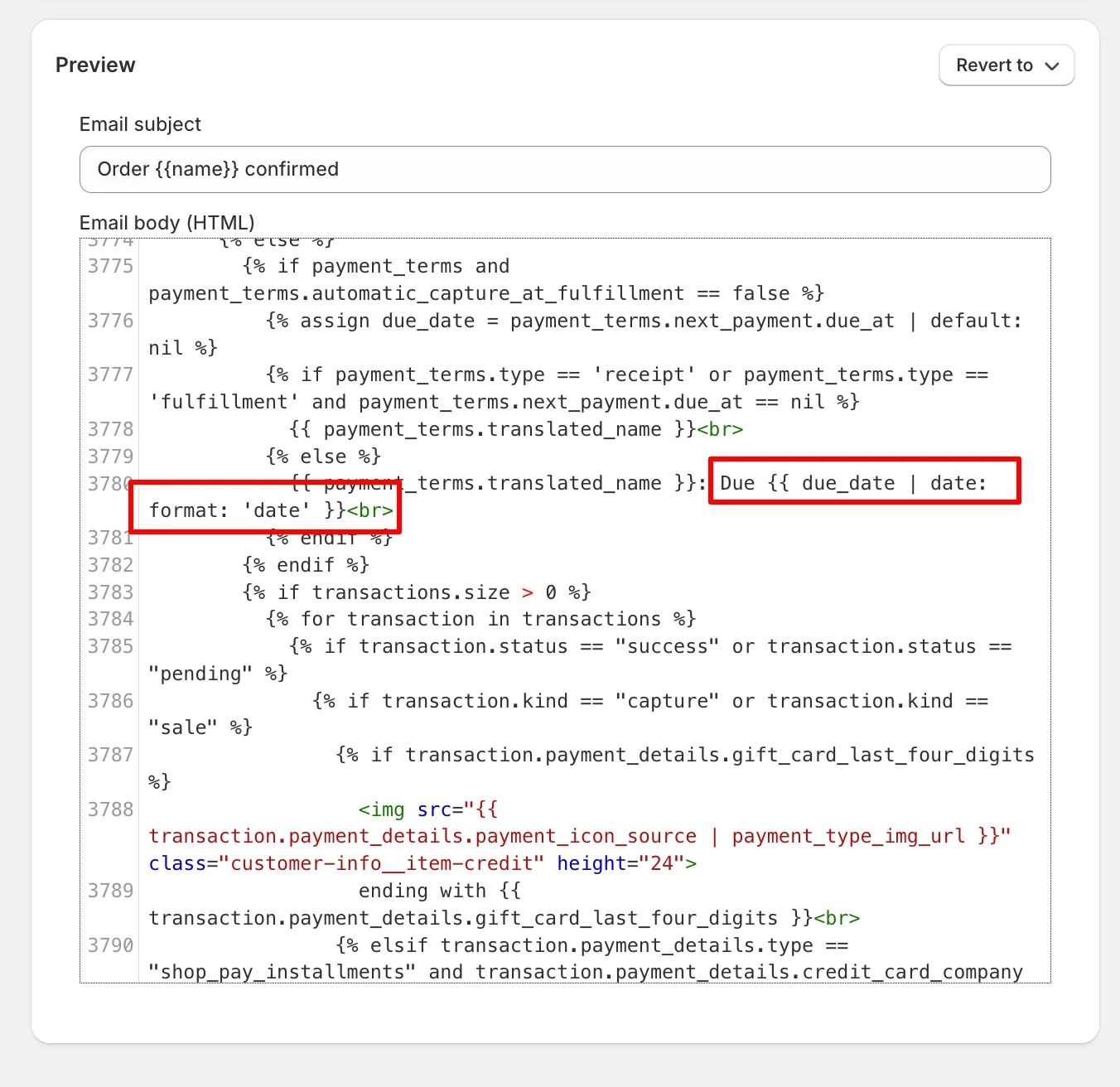Image resolution: width=1120 pixels, height=1087 pixels.
Task: Click the 'gift_card_last_four_digits }}<br>' code line
Action: pos(504,918)
